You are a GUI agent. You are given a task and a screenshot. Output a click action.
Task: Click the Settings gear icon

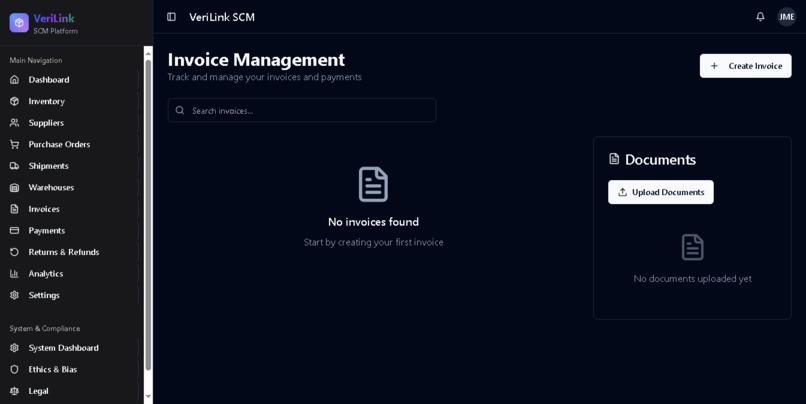(14, 296)
